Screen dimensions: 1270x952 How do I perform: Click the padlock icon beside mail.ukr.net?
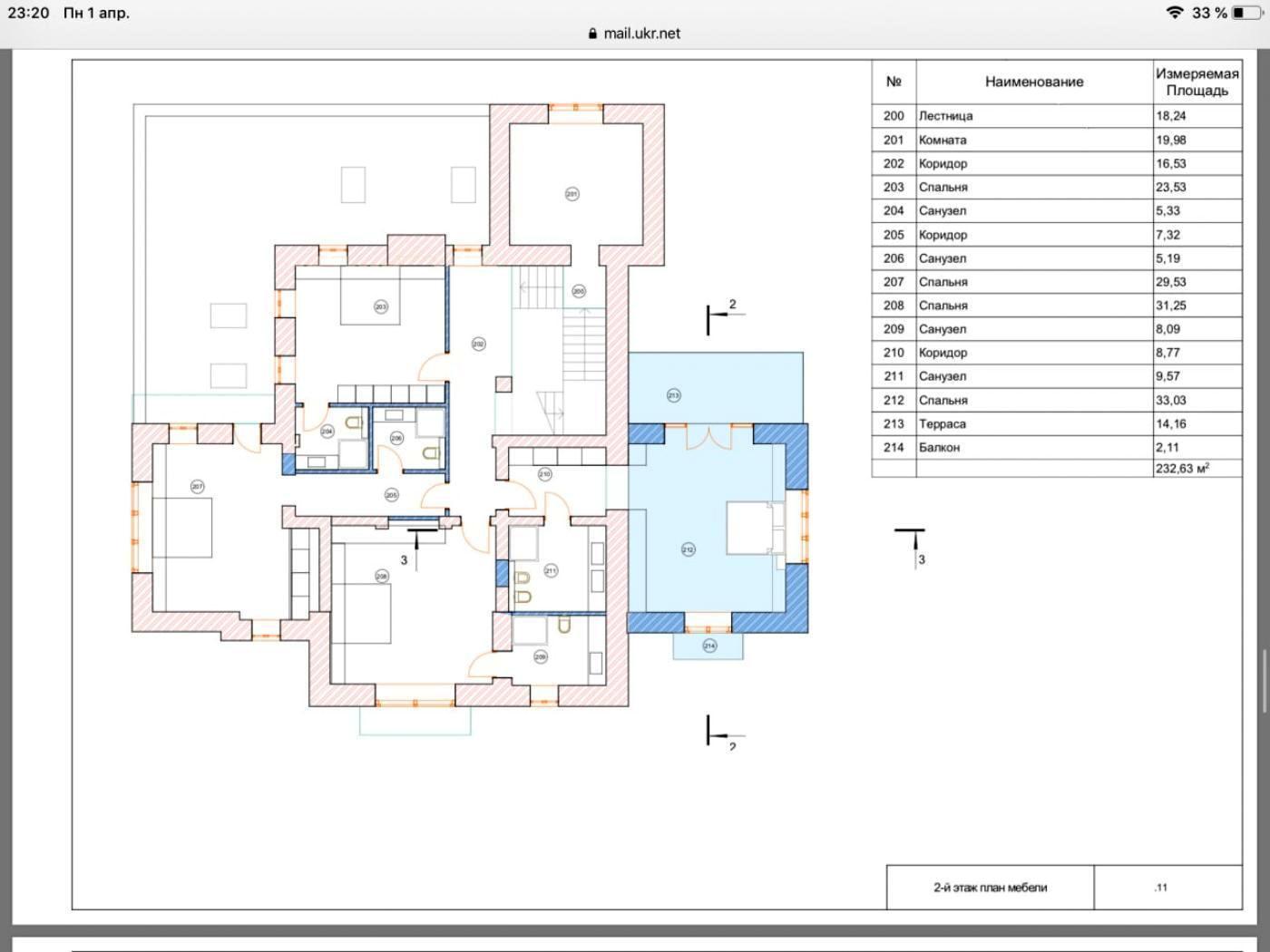pos(592,34)
